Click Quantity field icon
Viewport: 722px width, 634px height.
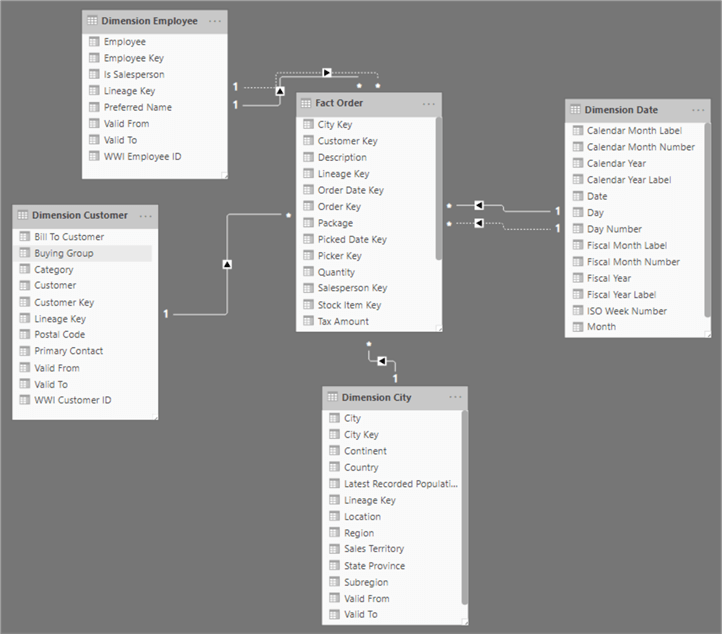(308, 272)
